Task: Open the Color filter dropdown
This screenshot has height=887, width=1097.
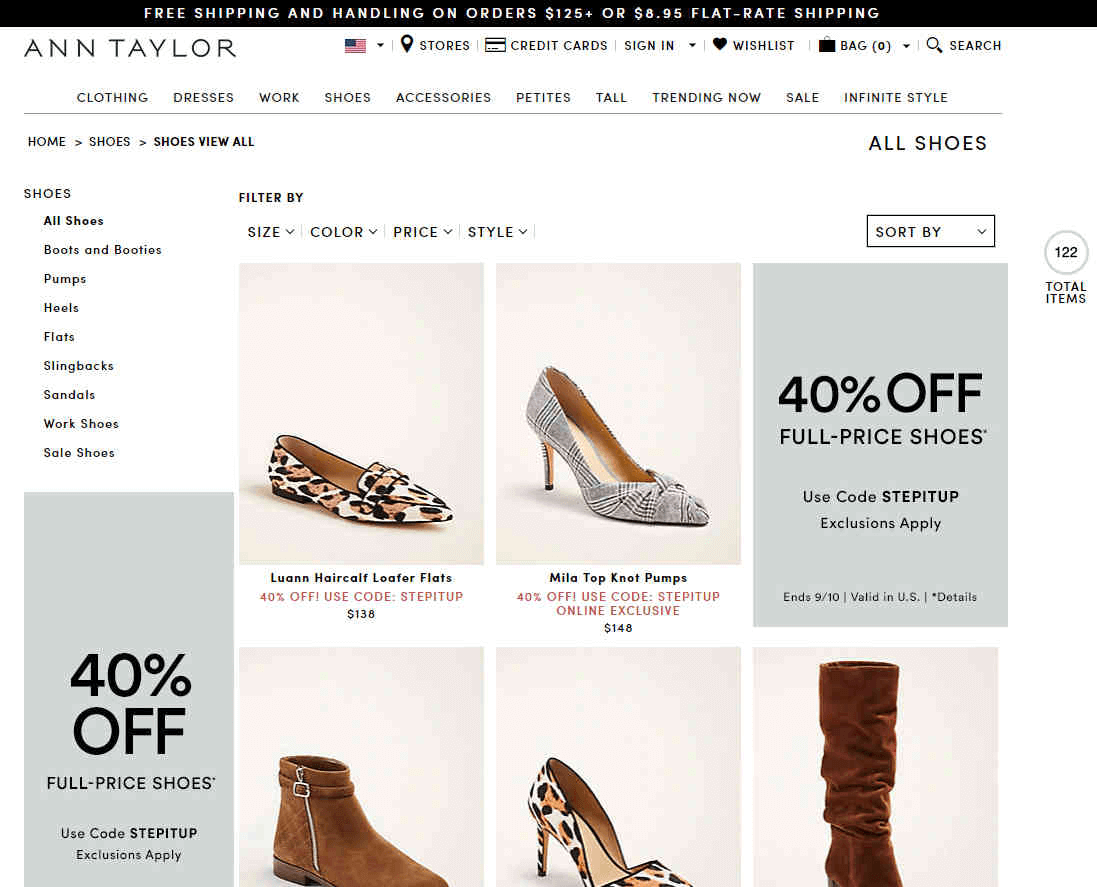Action: point(344,232)
